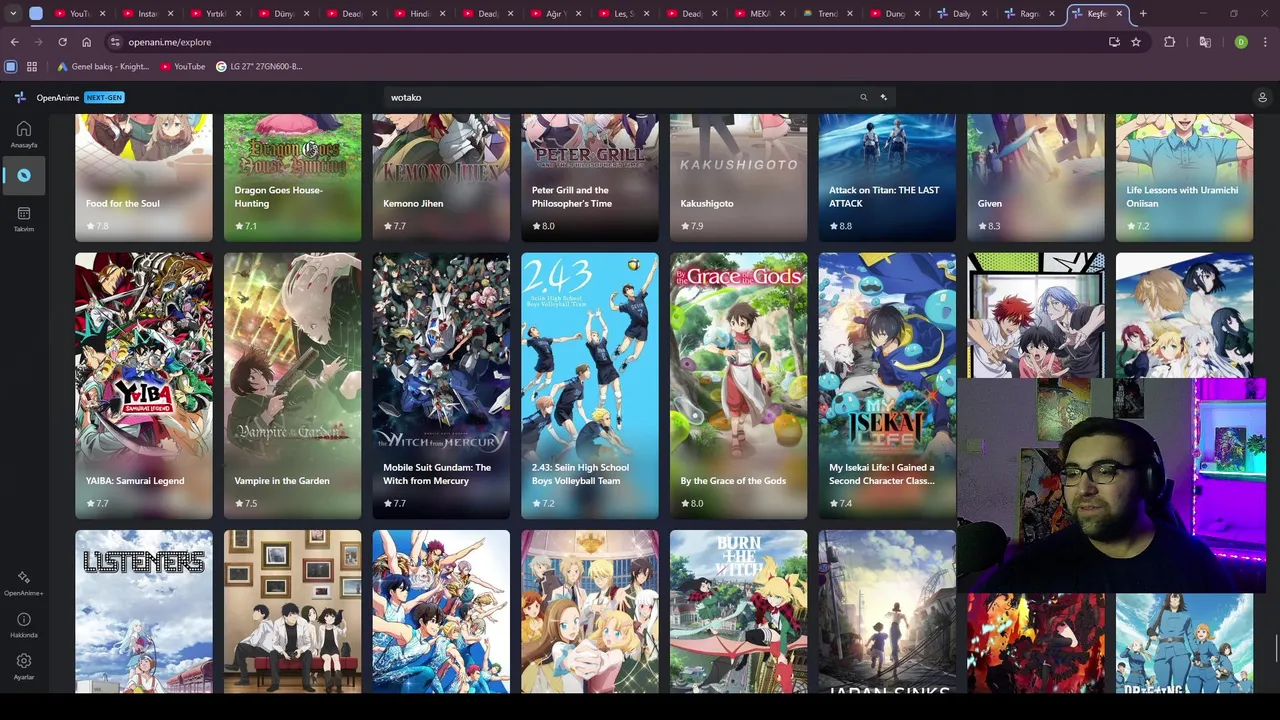Click the 8.8 rating on Attack on Titan
This screenshot has height=720, width=1280.
(x=840, y=226)
